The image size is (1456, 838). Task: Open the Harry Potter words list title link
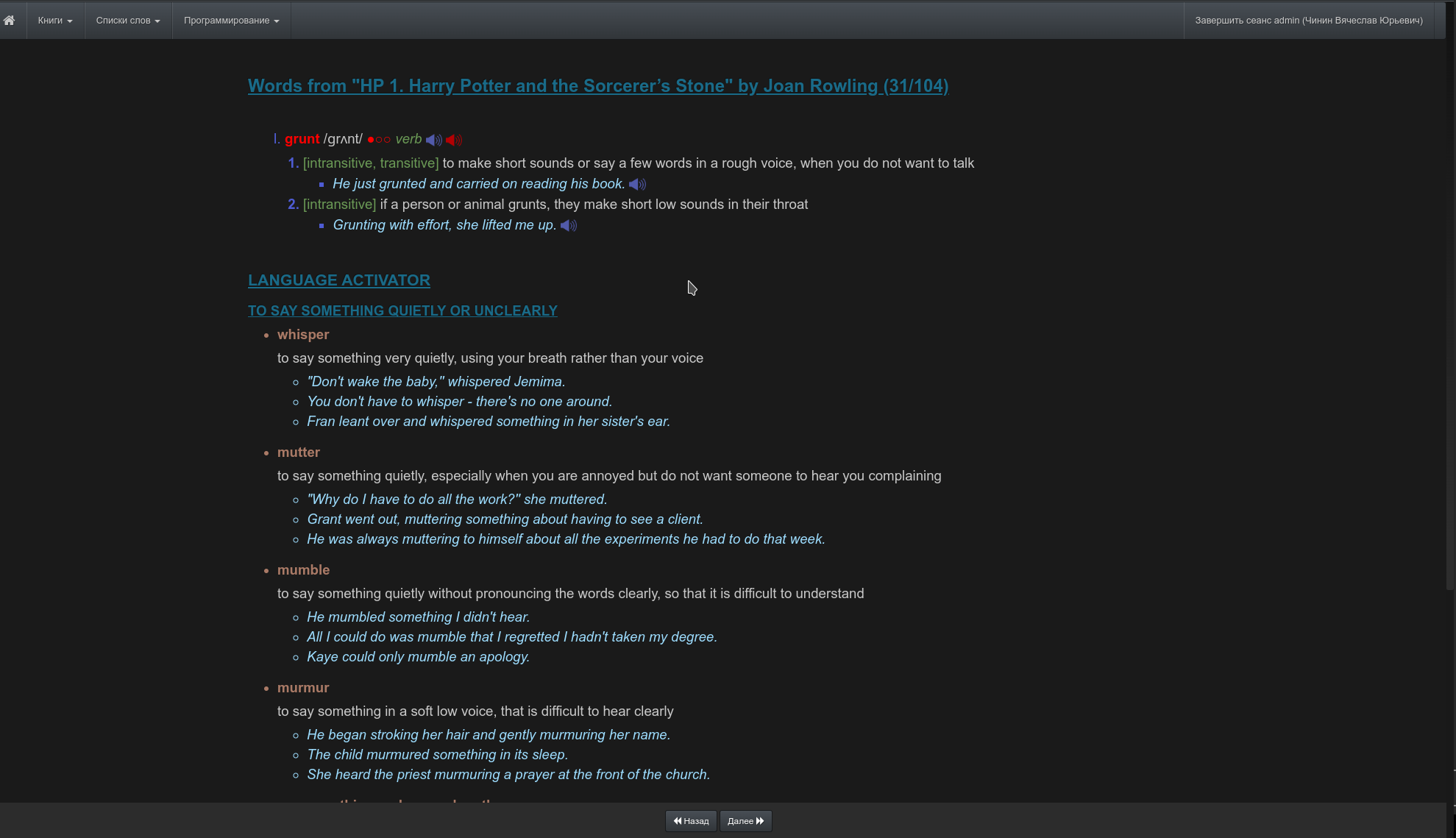click(x=598, y=86)
